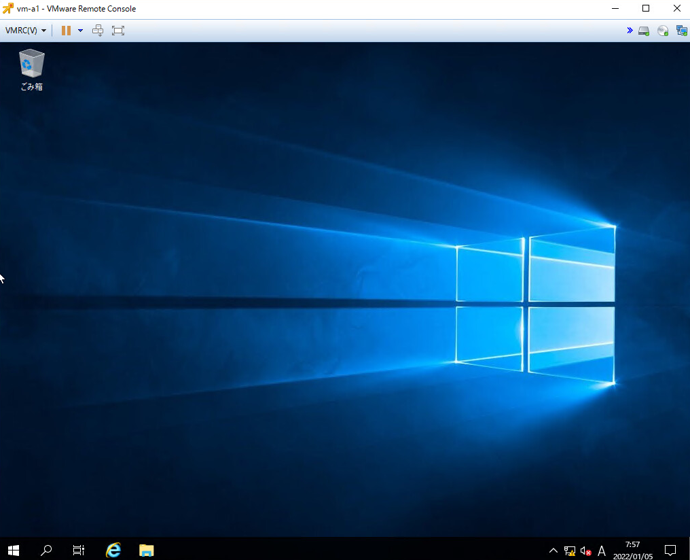
Task: Click the VMware Remote Console title icon
Action: [7, 8]
